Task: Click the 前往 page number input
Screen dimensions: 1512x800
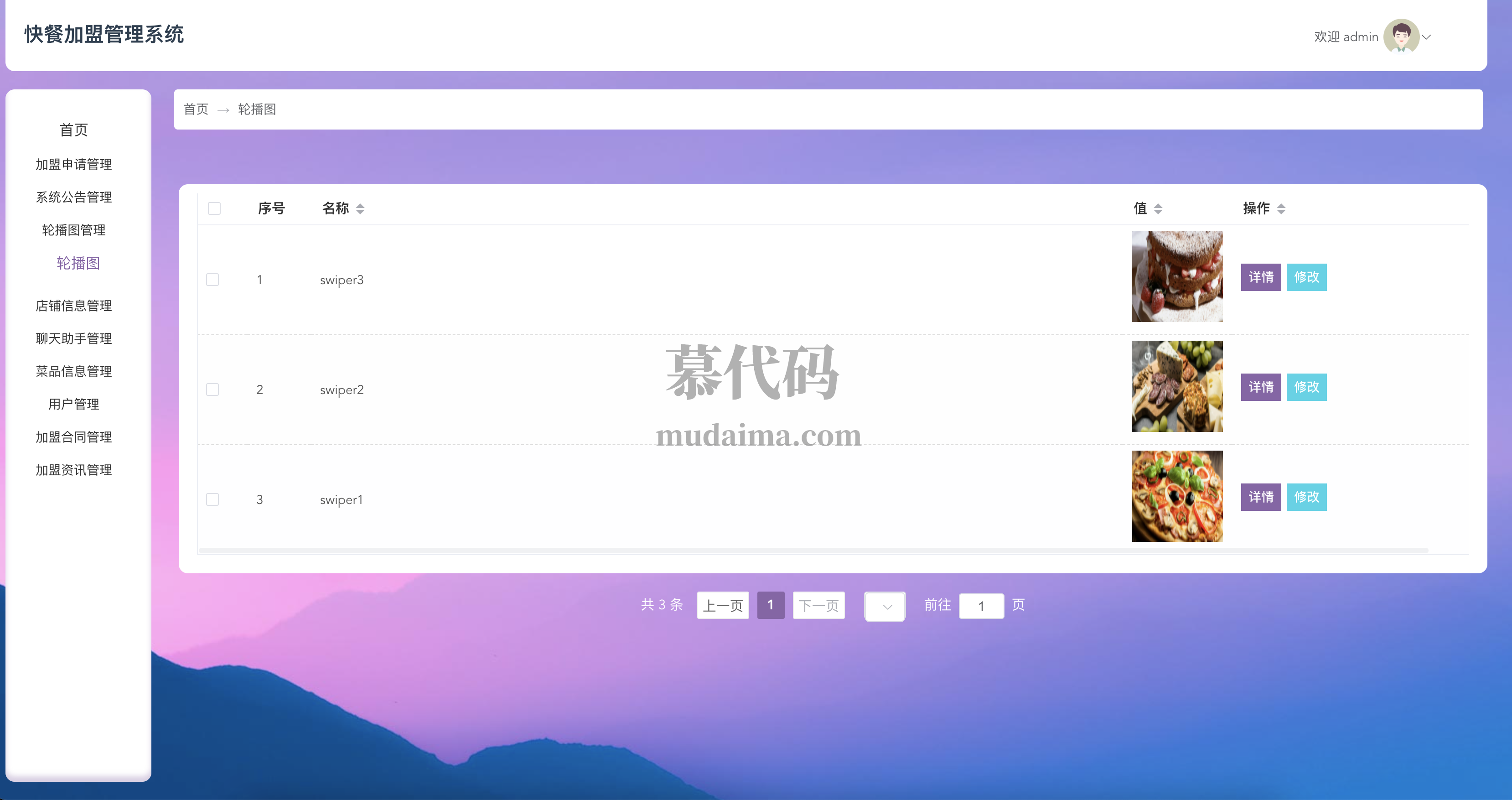Action: 981,606
